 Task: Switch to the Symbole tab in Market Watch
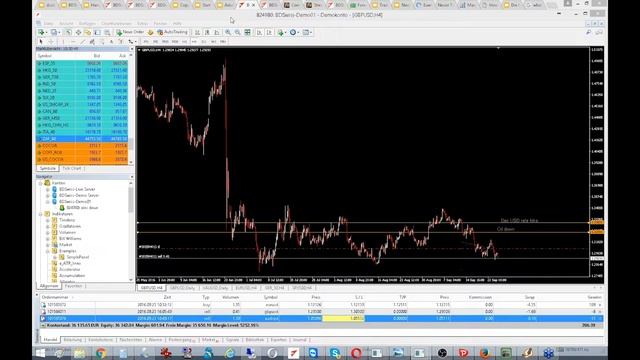tap(47, 168)
